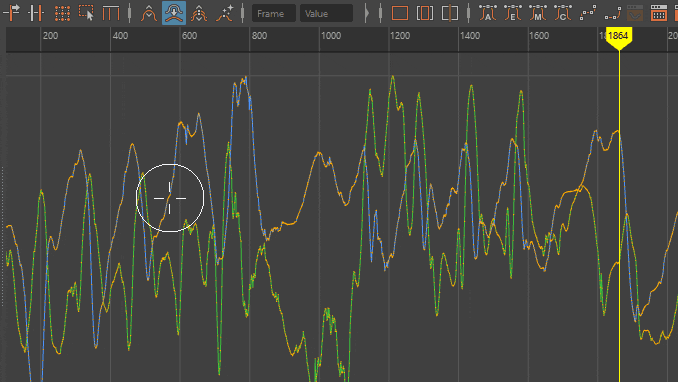
Task: Click the Frame input field
Action: pyautogui.click(x=274, y=13)
